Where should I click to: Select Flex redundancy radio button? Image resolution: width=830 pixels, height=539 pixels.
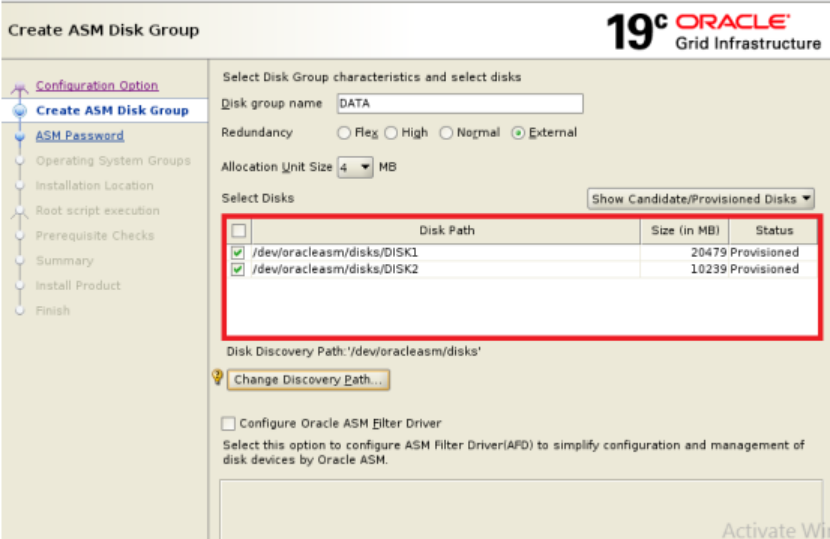coord(344,133)
